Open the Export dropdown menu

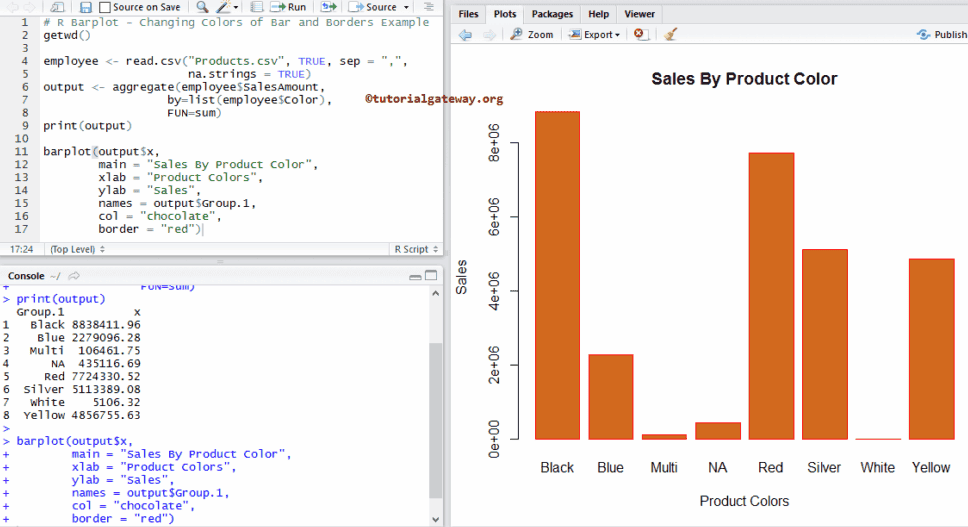pyautogui.click(x=594, y=35)
